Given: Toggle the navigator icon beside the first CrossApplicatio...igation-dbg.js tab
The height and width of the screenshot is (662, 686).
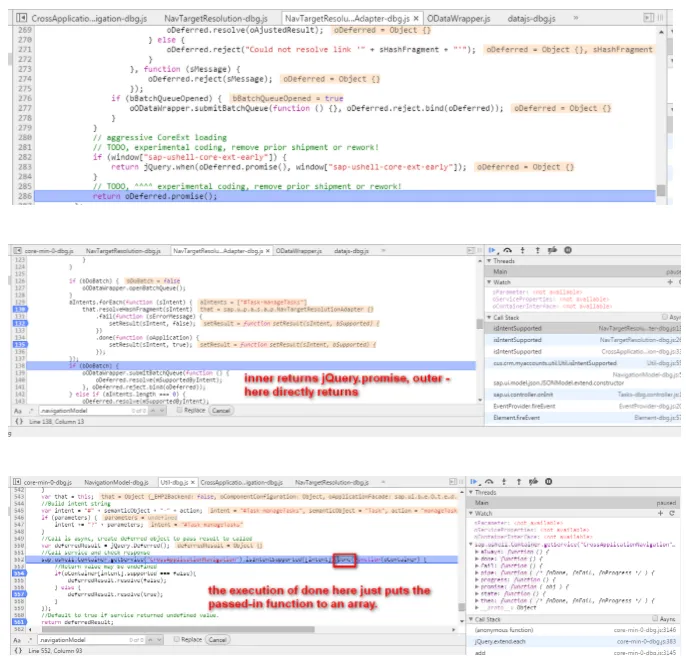Looking at the screenshot, I should 21,18.
